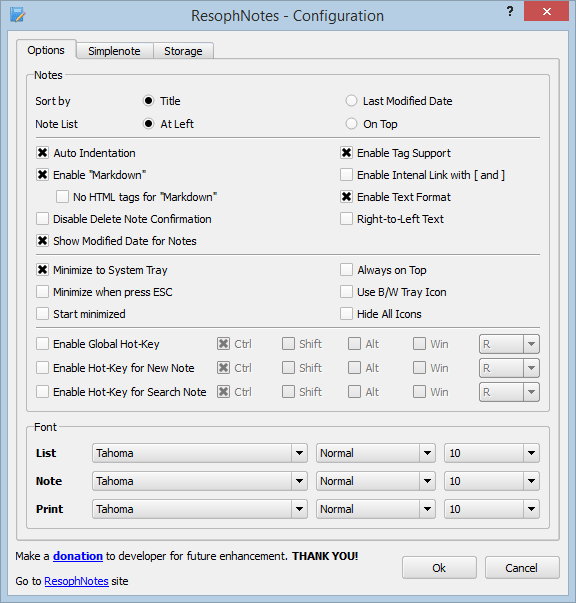Click the ResophNotes app icon in title bar
Viewport: 576px width, 603px height.
point(17,15)
